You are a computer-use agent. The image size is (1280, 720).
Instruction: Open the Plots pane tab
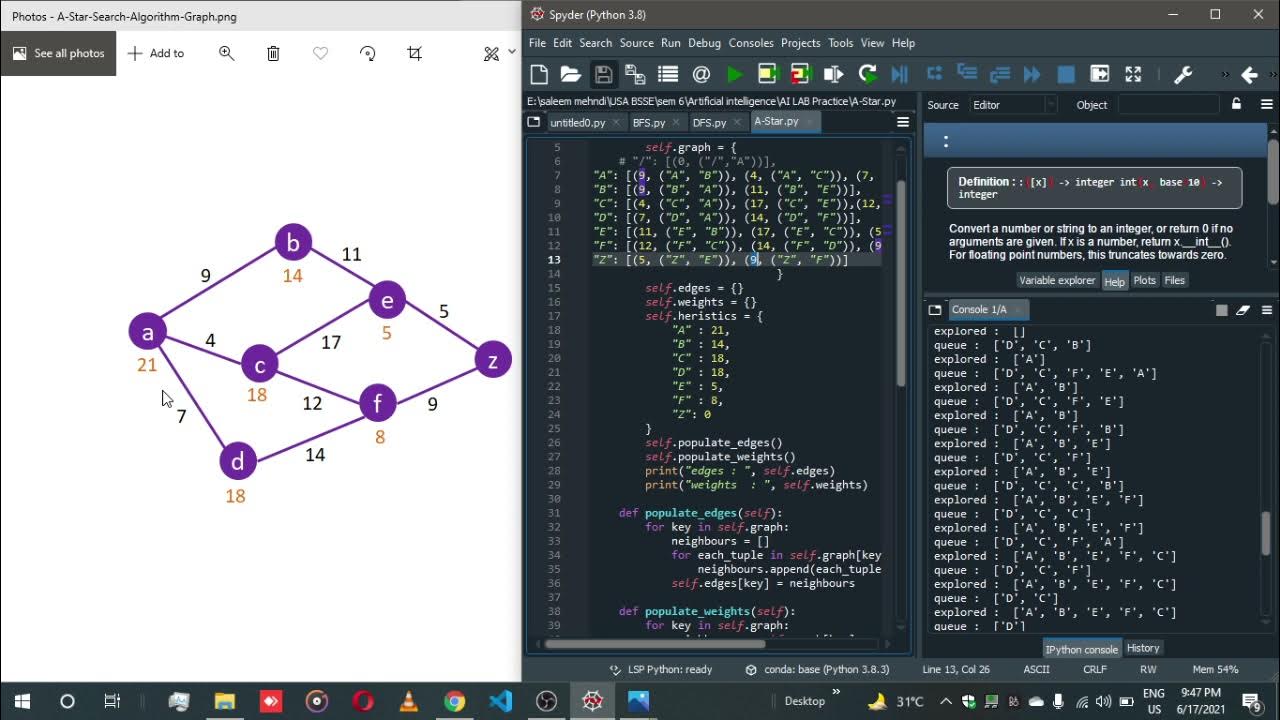1144,280
